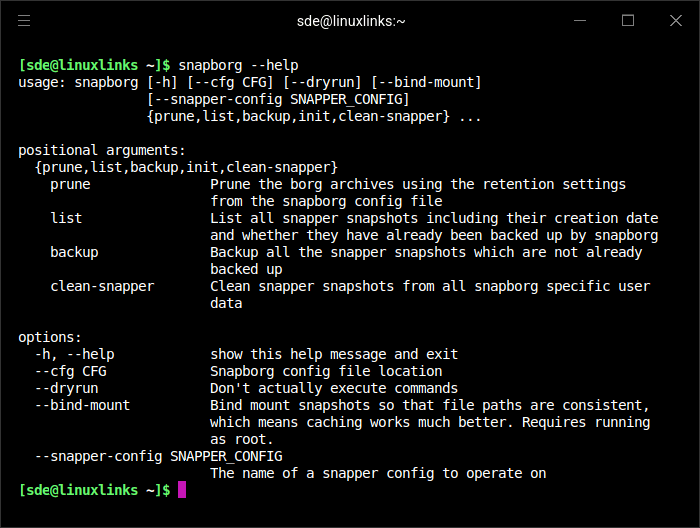
Task: Click the backup subcommand entry
Action: point(74,252)
